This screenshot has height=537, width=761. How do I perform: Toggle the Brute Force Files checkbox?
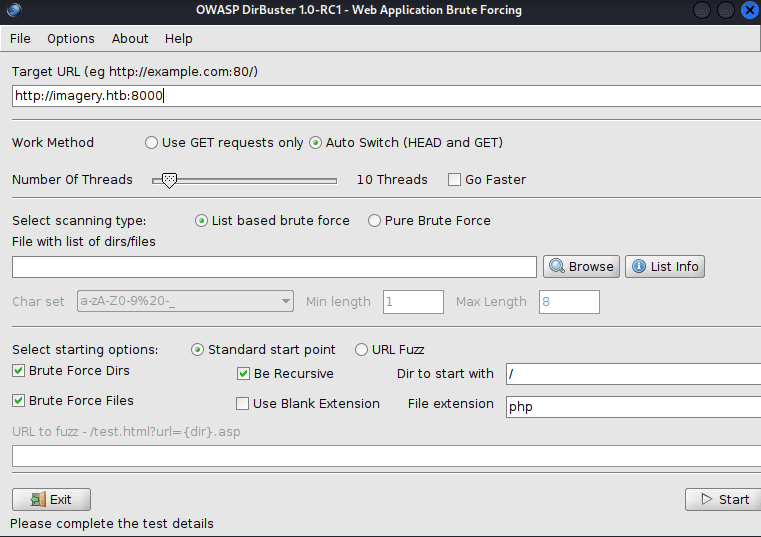pyautogui.click(x=19, y=401)
